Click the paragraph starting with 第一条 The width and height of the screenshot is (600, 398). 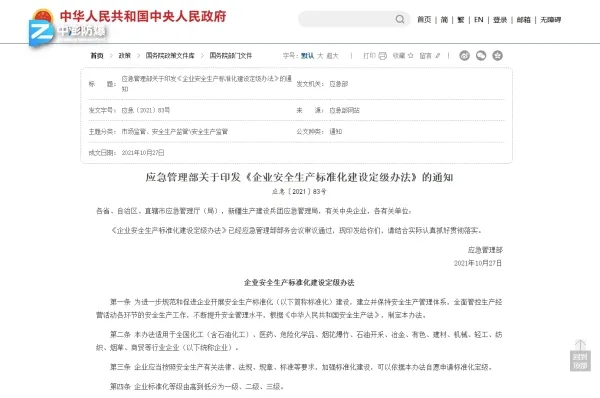pos(299,308)
